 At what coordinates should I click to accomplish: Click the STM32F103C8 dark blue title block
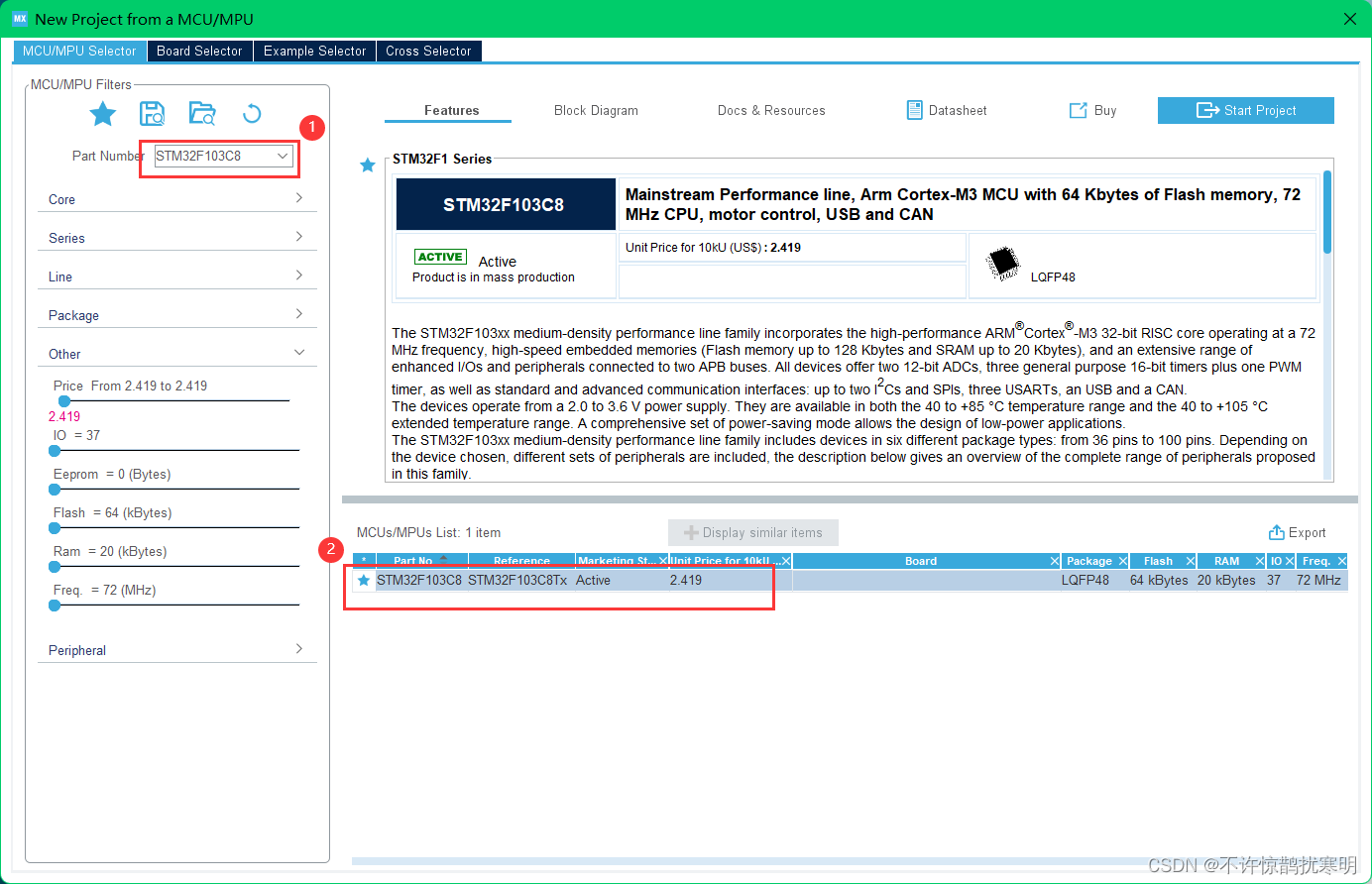pos(506,204)
